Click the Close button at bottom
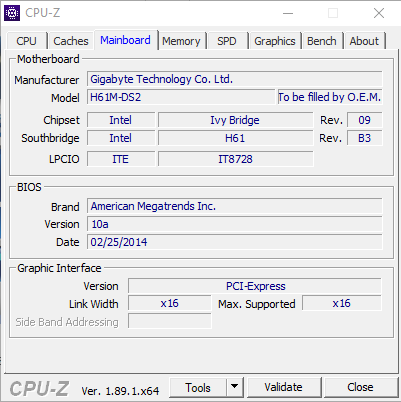 [360, 387]
